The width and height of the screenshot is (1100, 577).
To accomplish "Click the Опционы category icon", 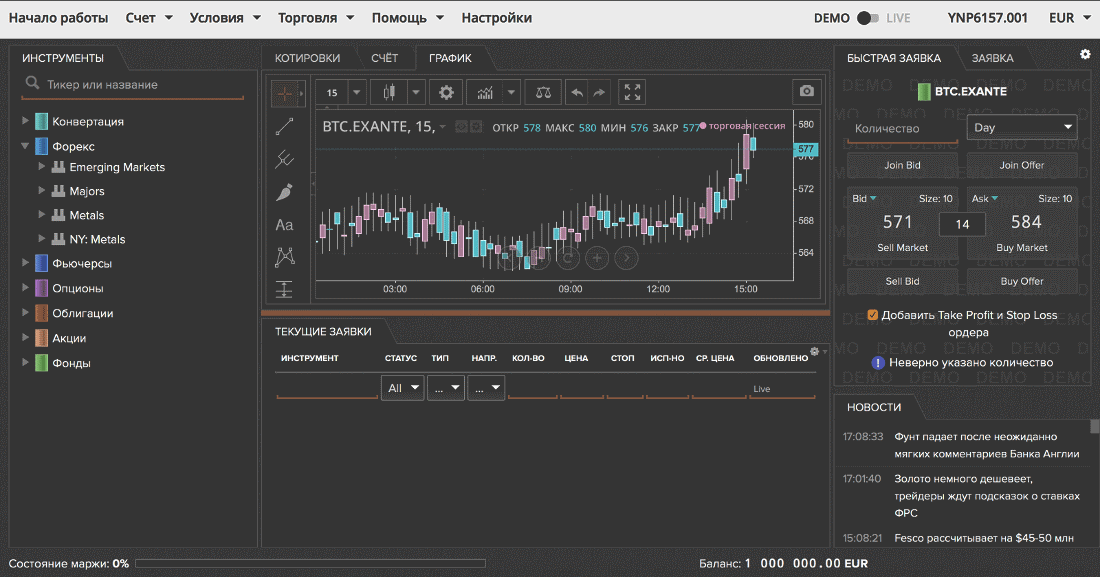I will 41,288.
